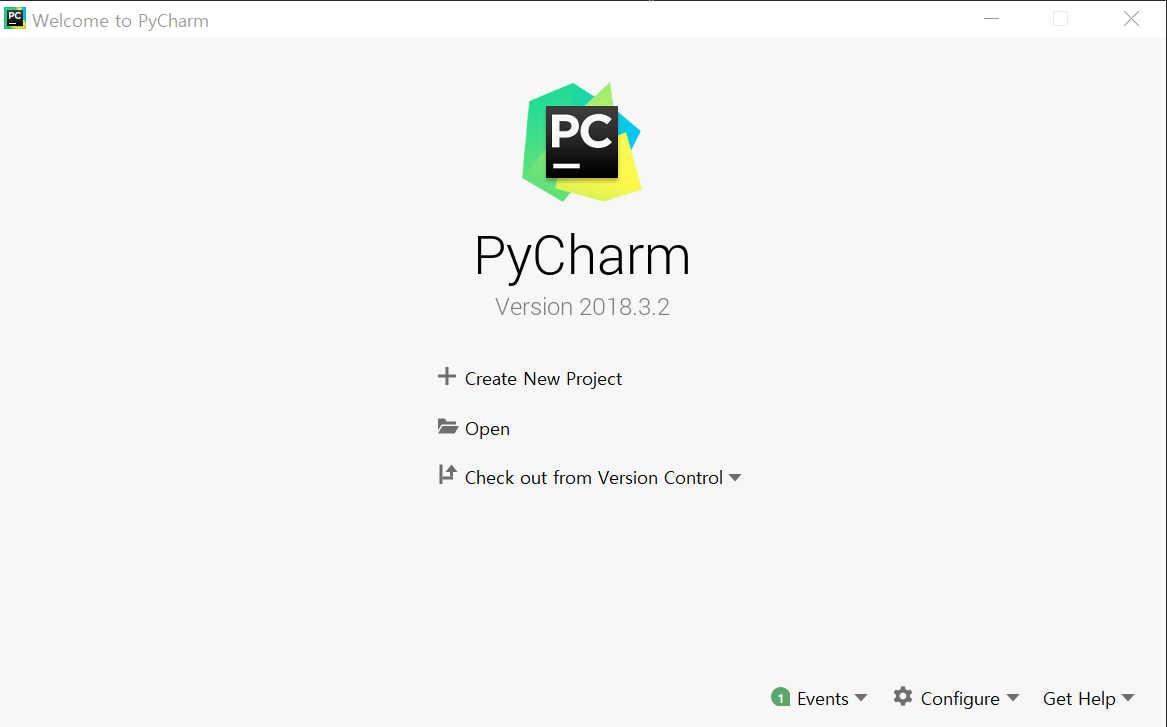This screenshot has height=727, width=1167.
Task: Minimize the Welcome to PyCharm window
Action: [x=991, y=19]
